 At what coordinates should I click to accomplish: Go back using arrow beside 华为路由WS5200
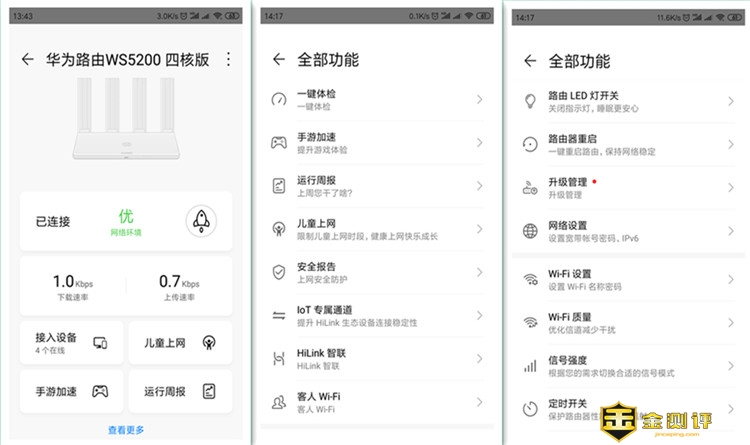27,59
